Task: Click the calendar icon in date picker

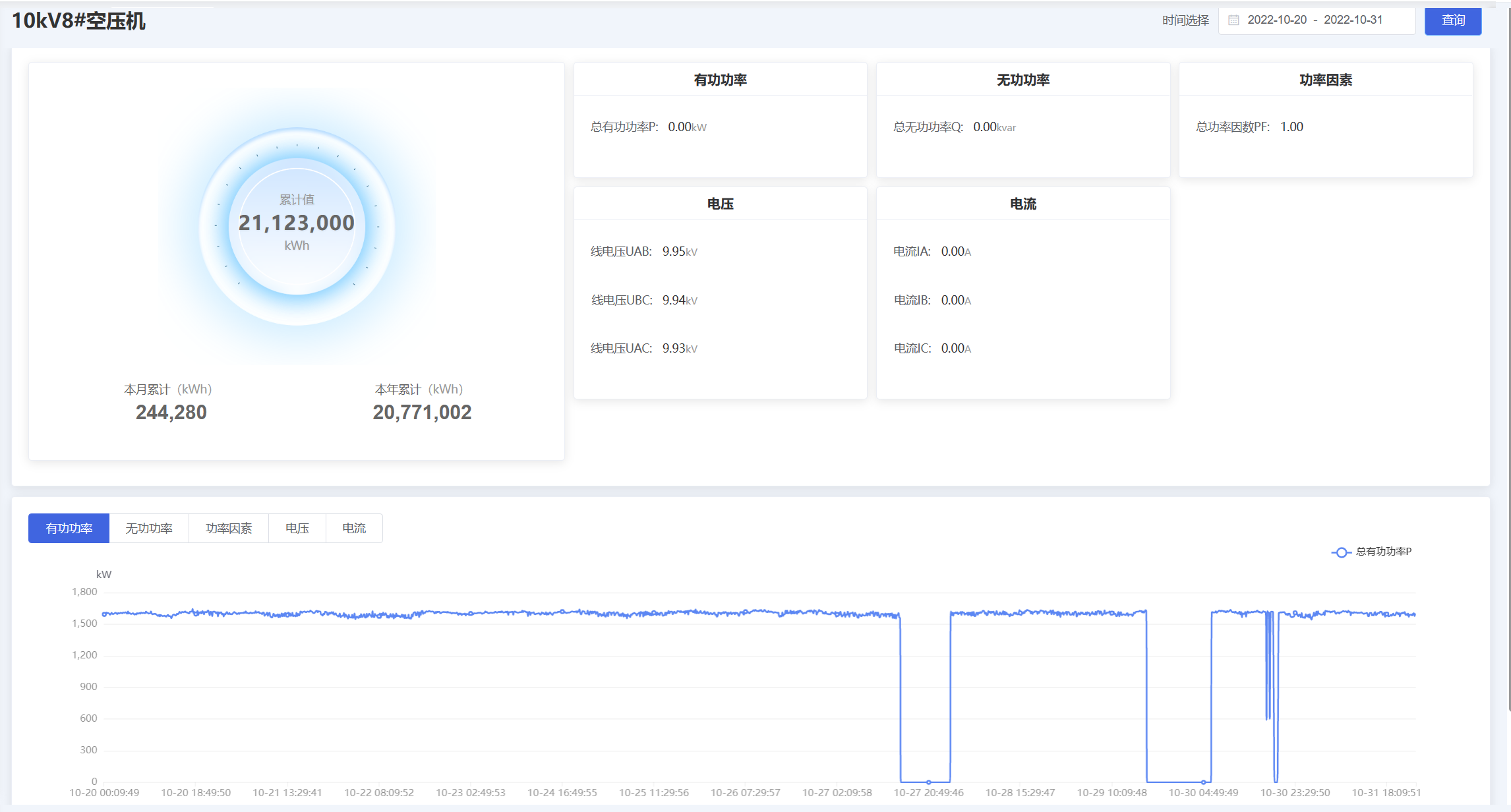Action: coord(1233,20)
